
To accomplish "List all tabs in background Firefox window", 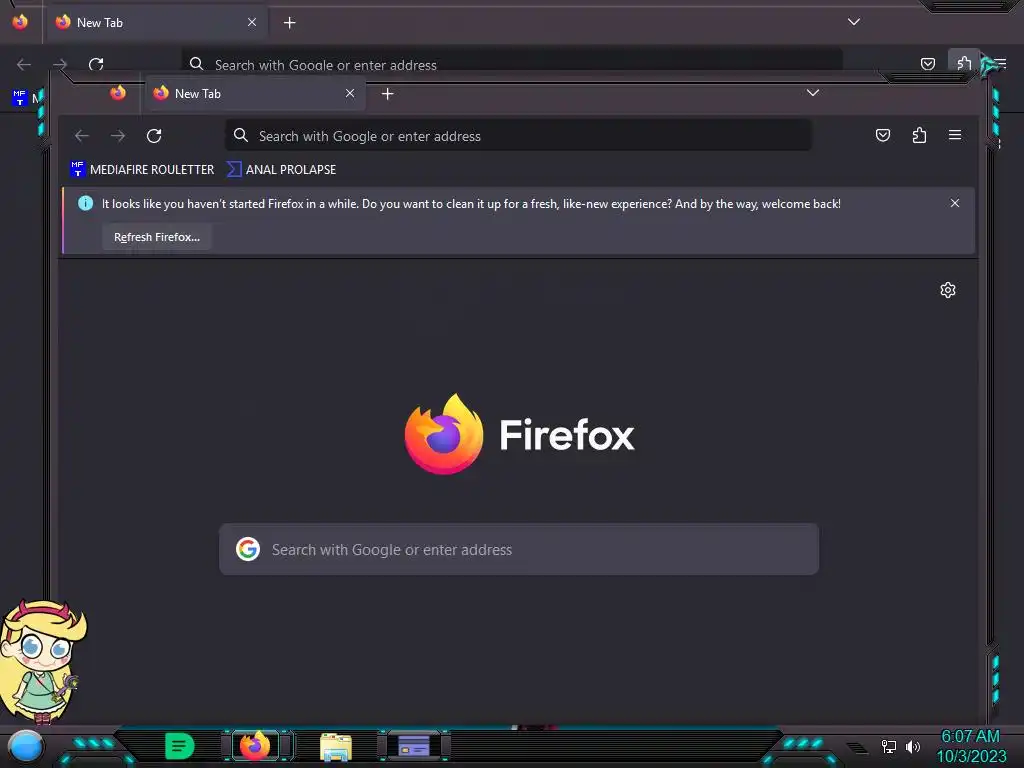I will (x=854, y=22).
